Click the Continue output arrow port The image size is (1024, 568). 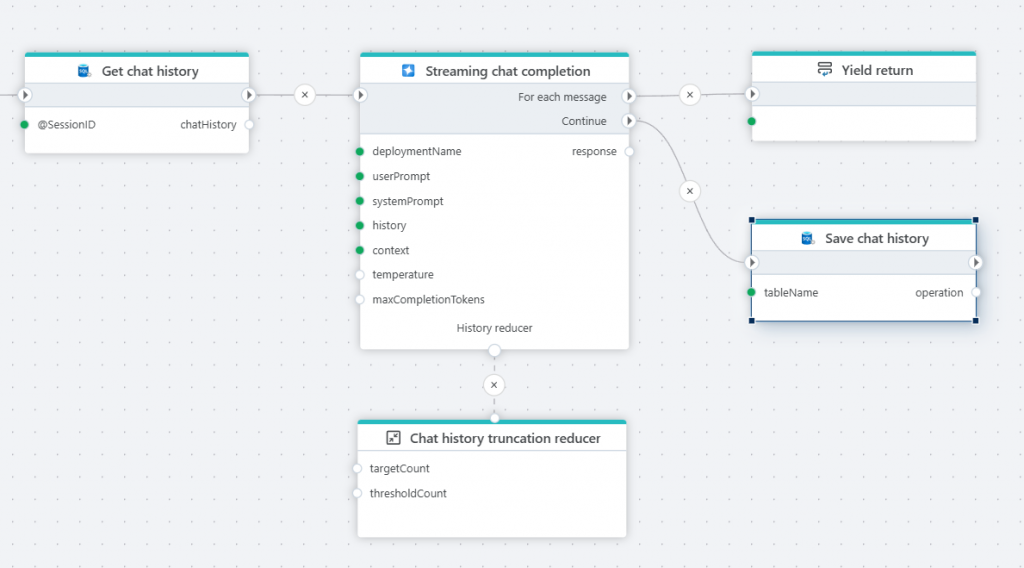628,121
